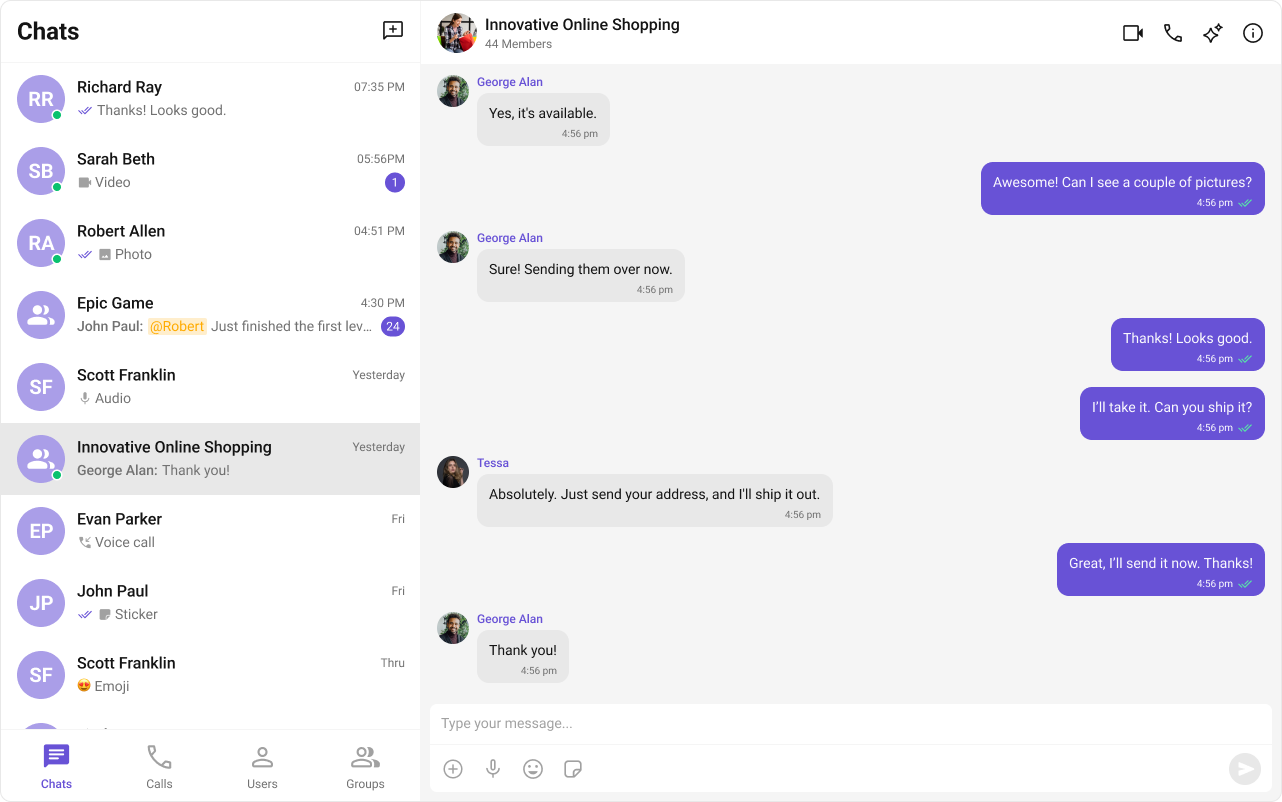Open the AI assistant sparkle icon
The height and width of the screenshot is (802, 1282).
tap(1212, 32)
